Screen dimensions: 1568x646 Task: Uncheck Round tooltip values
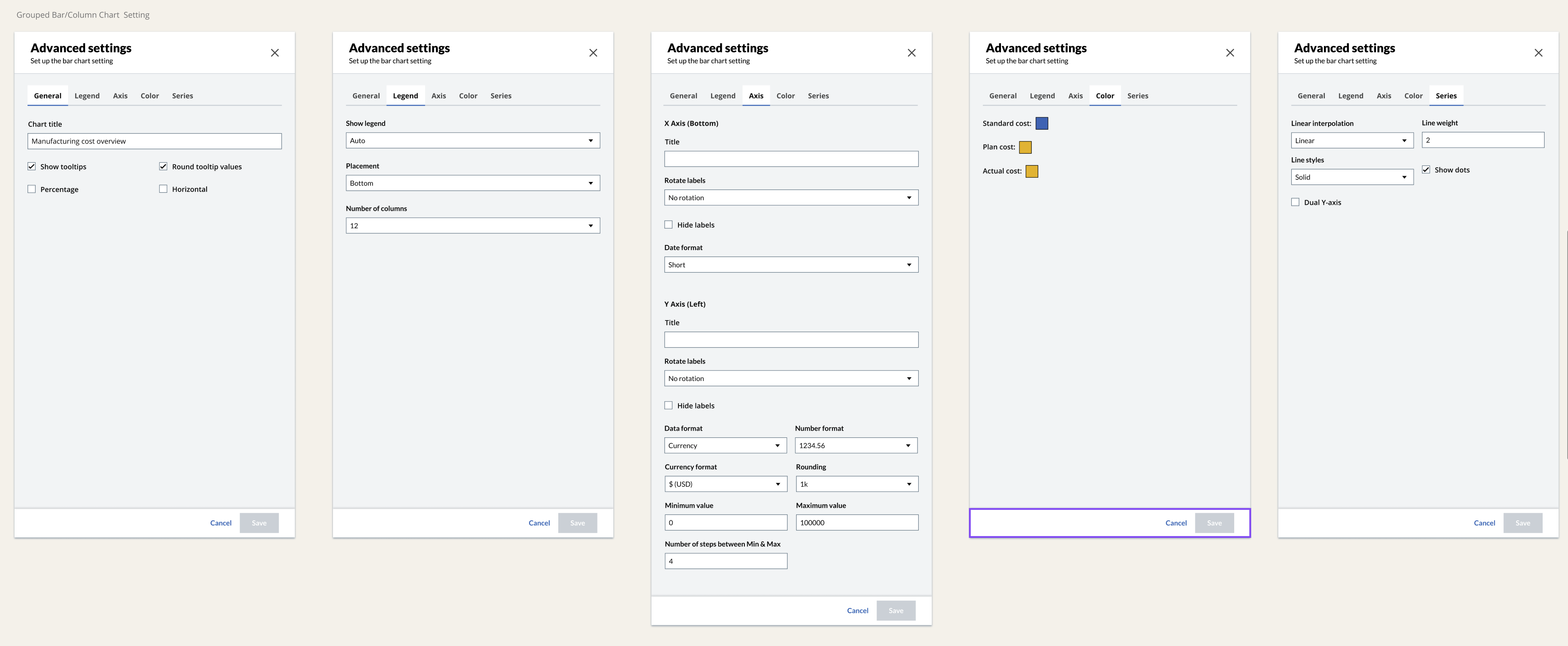(163, 166)
